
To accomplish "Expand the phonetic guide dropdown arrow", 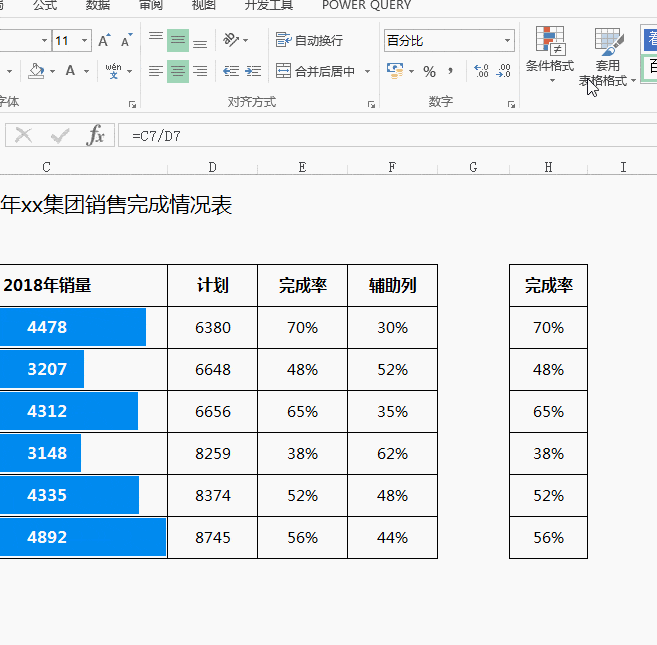I will click(129, 72).
